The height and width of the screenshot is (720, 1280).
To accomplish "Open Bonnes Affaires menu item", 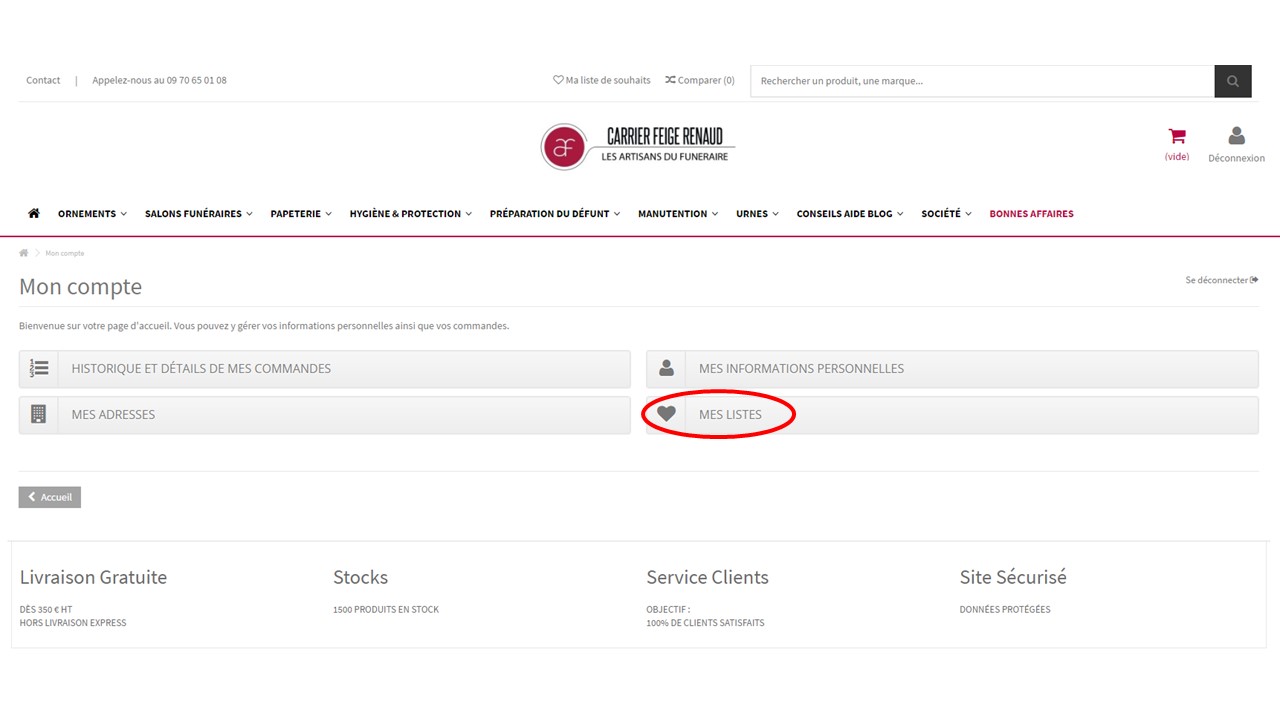I will pyautogui.click(x=1031, y=213).
